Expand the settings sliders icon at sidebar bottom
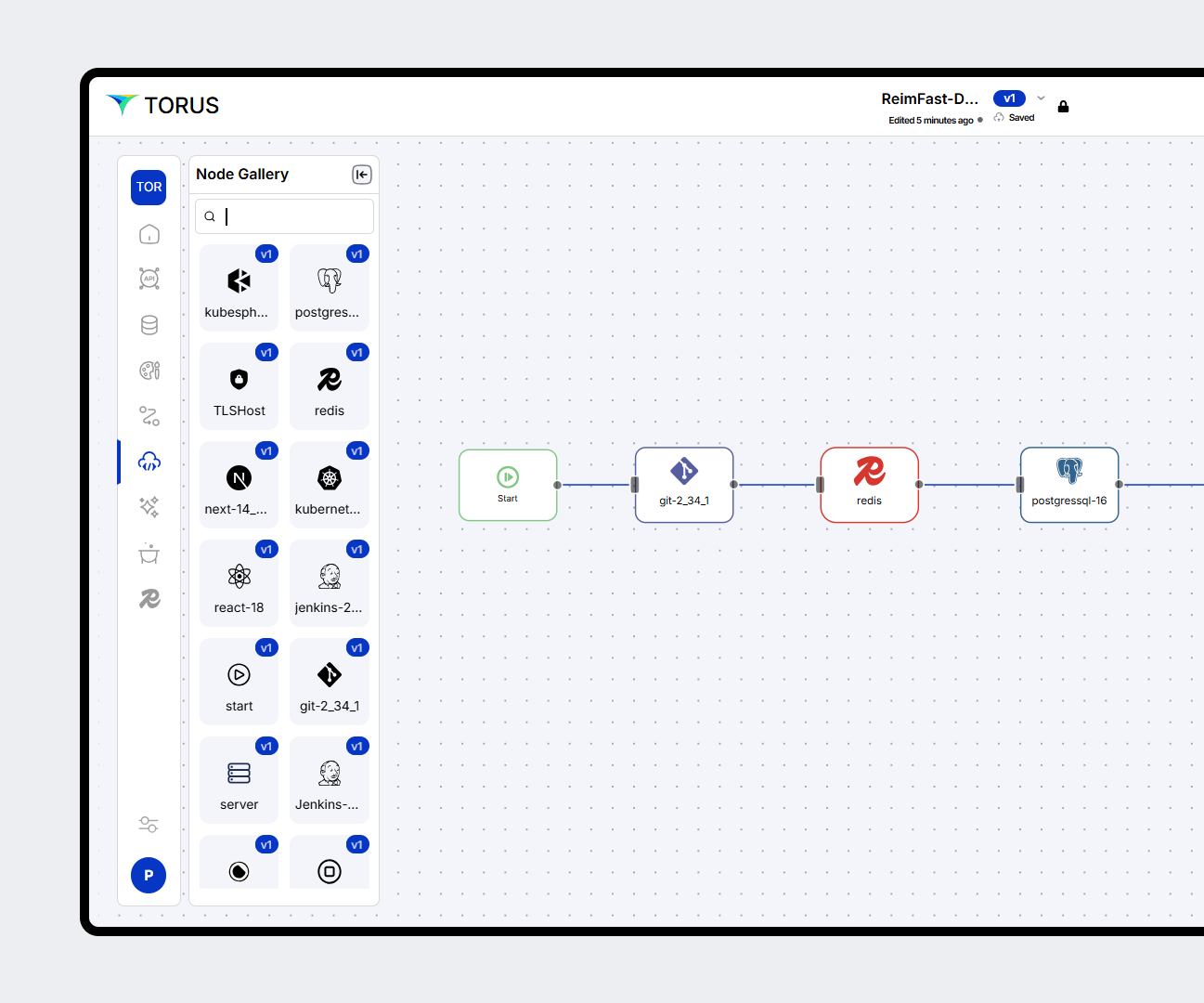The width and height of the screenshot is (1204, 1003). coord(148,824)
